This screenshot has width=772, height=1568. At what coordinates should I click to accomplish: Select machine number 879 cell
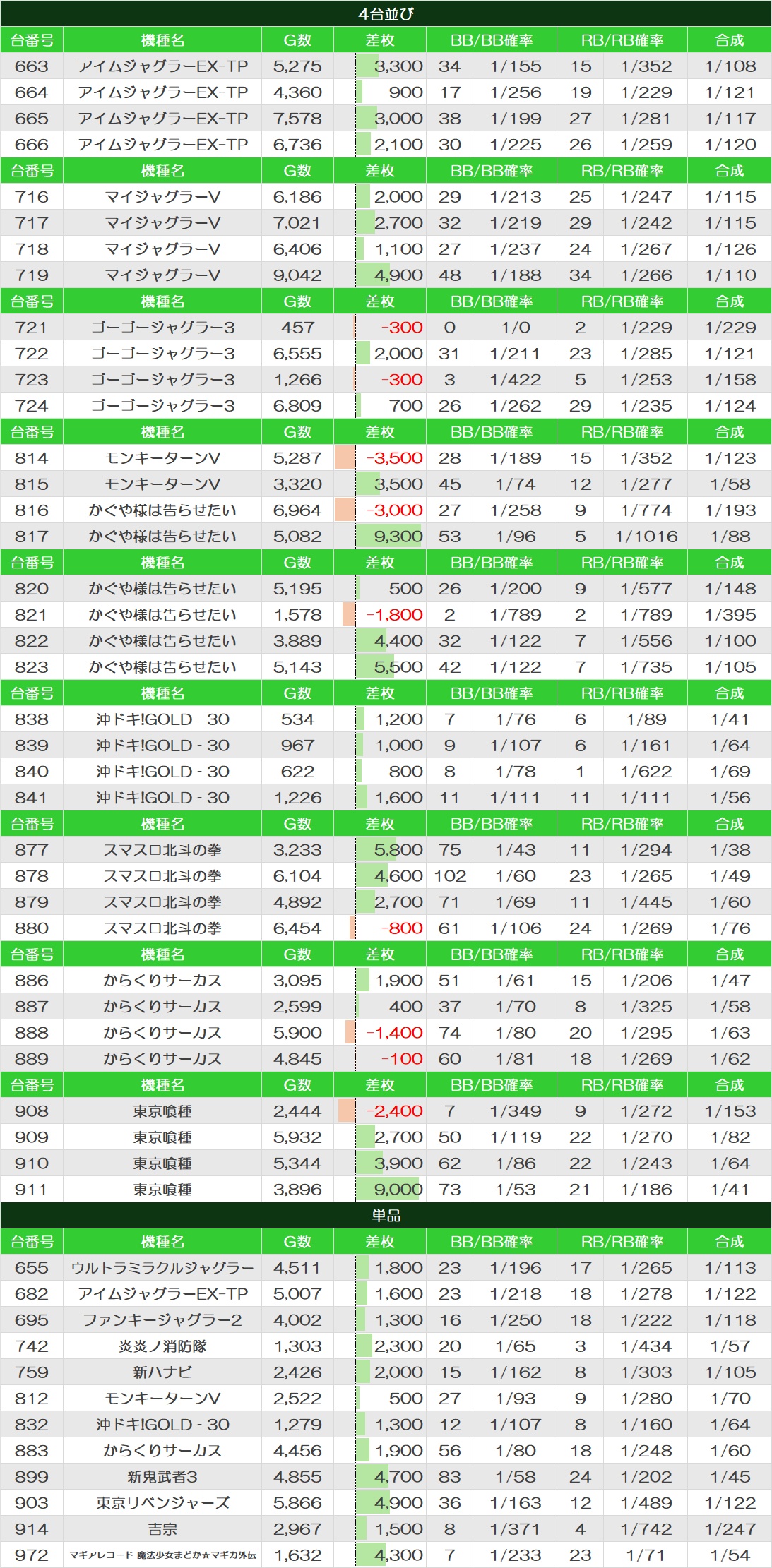pos(32,902)
